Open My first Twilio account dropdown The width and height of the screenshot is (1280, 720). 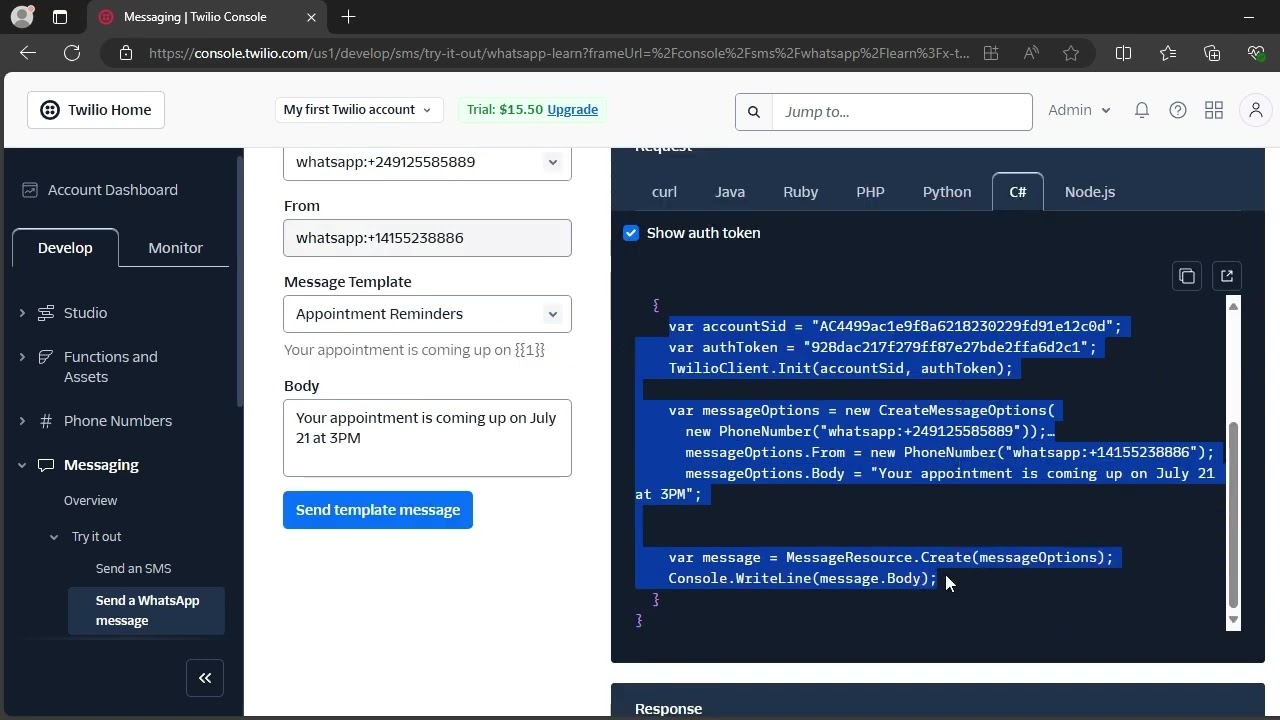[x=357, y=110]
